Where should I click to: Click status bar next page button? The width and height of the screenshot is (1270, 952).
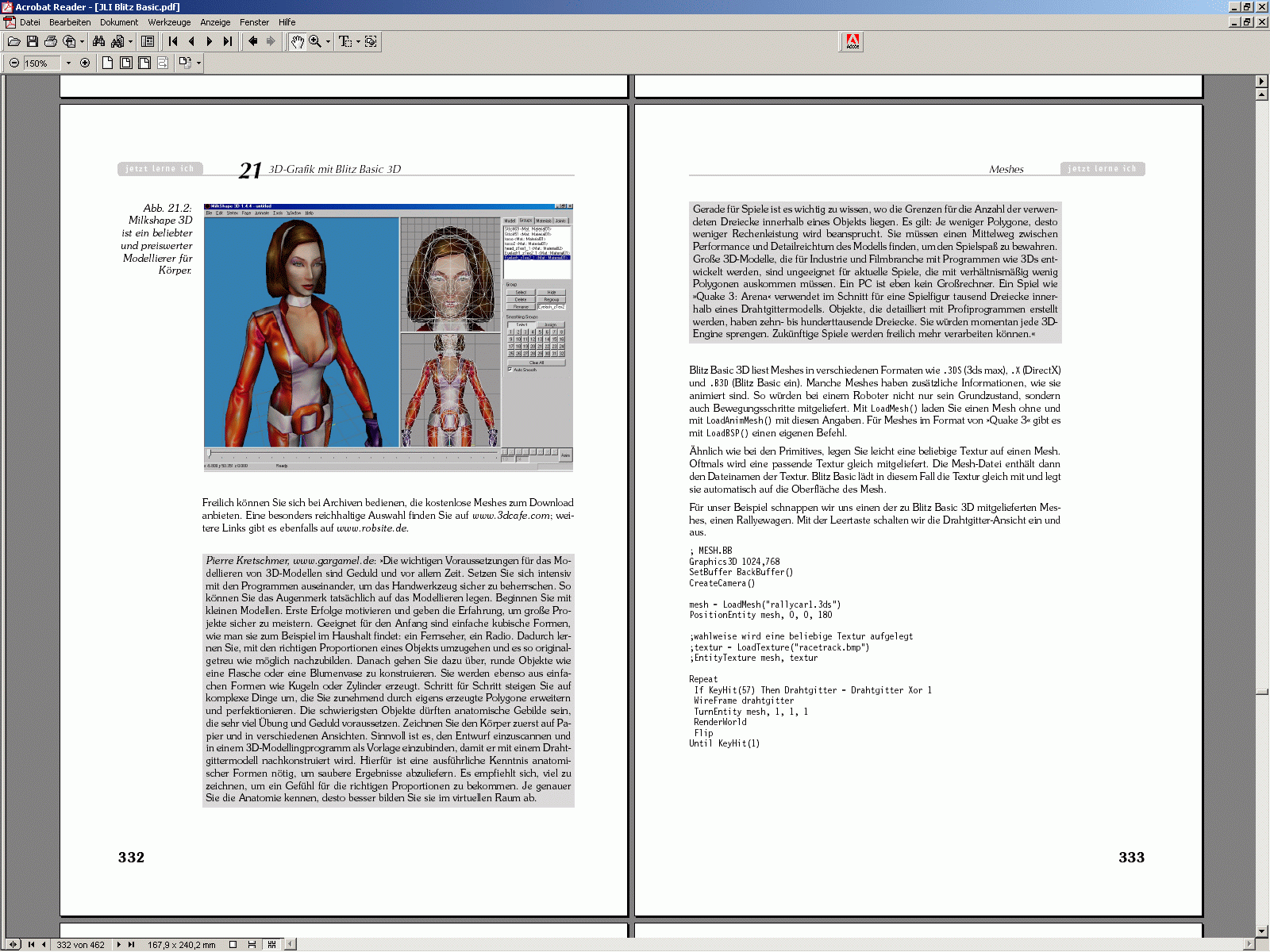[x=118, y=945]
